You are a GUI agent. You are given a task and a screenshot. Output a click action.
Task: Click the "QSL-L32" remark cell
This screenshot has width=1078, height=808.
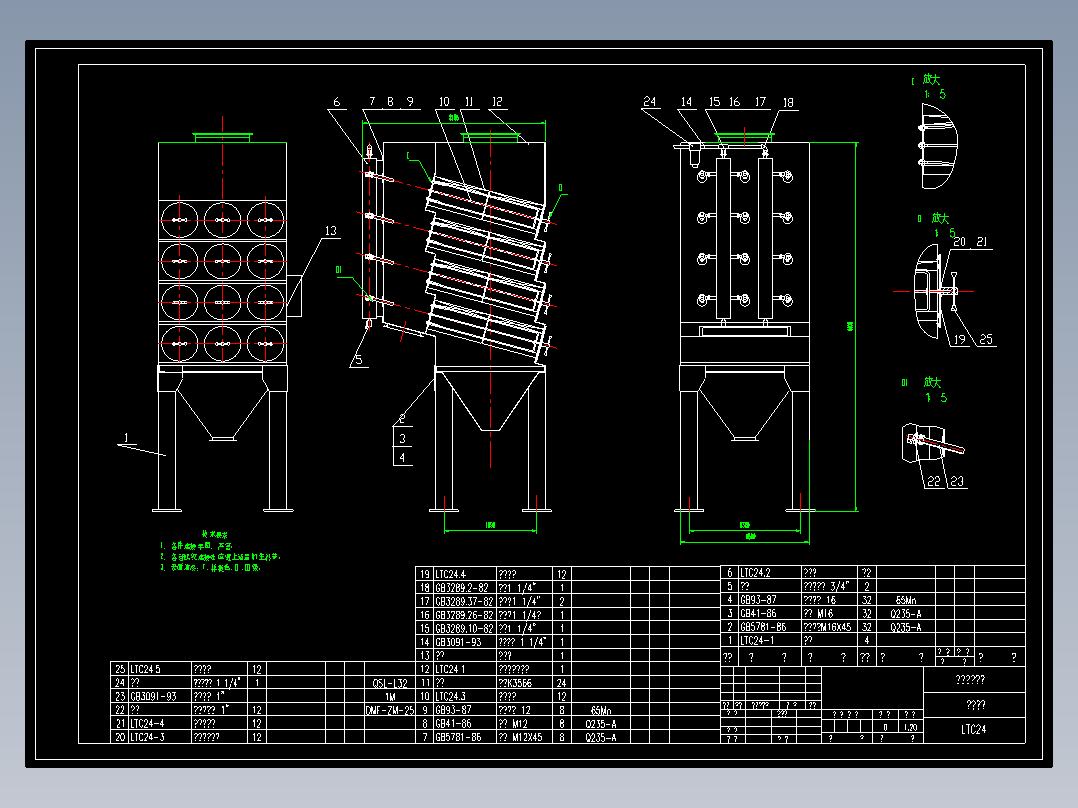(x=390, y=683)
